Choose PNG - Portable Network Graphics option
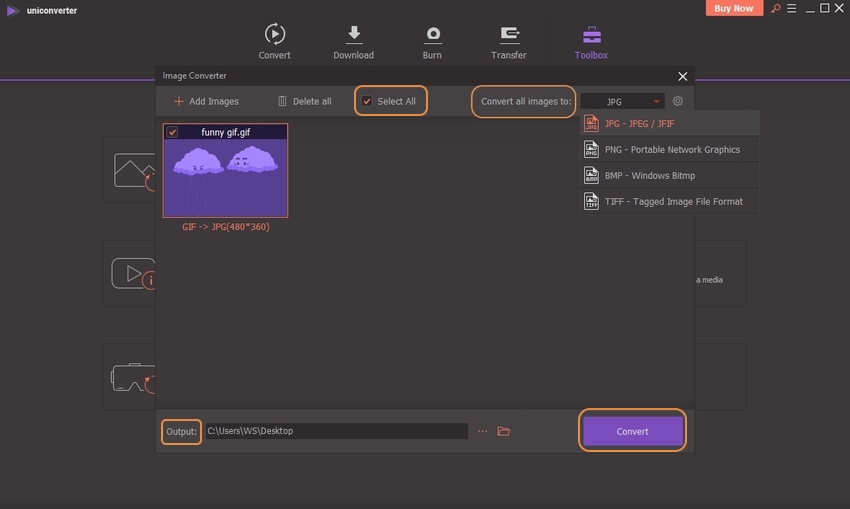 click(670, 149)
